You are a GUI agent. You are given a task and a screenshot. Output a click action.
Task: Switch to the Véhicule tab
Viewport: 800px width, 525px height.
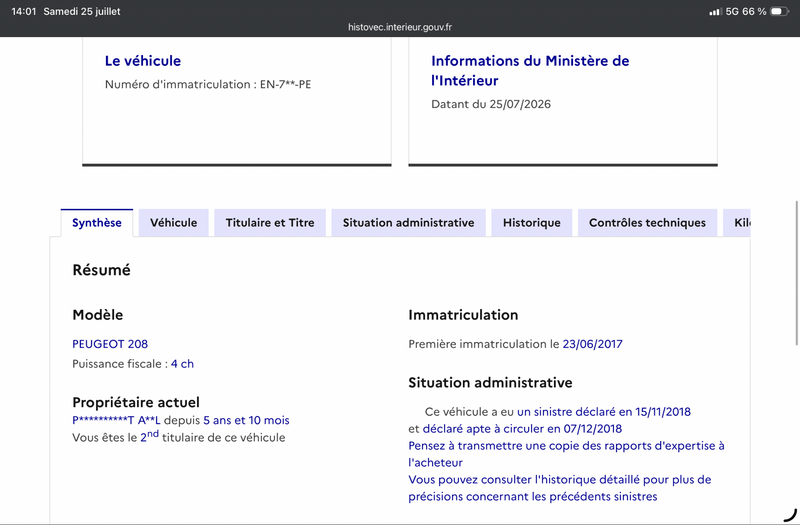[173, 223]
